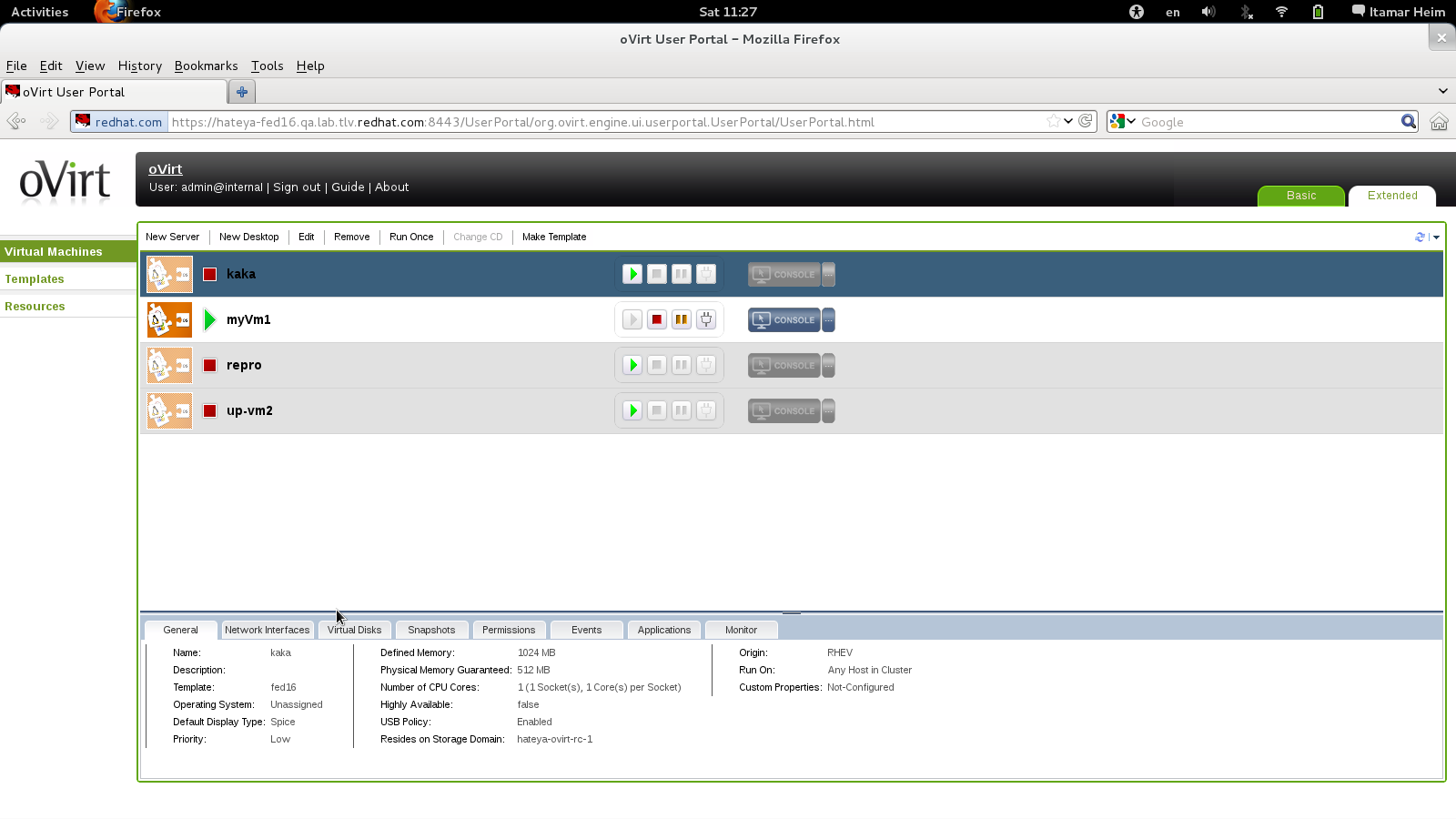Switch to the Basic view tab
This screenshot has width=1456, height=819.
tap(1301, 196)
